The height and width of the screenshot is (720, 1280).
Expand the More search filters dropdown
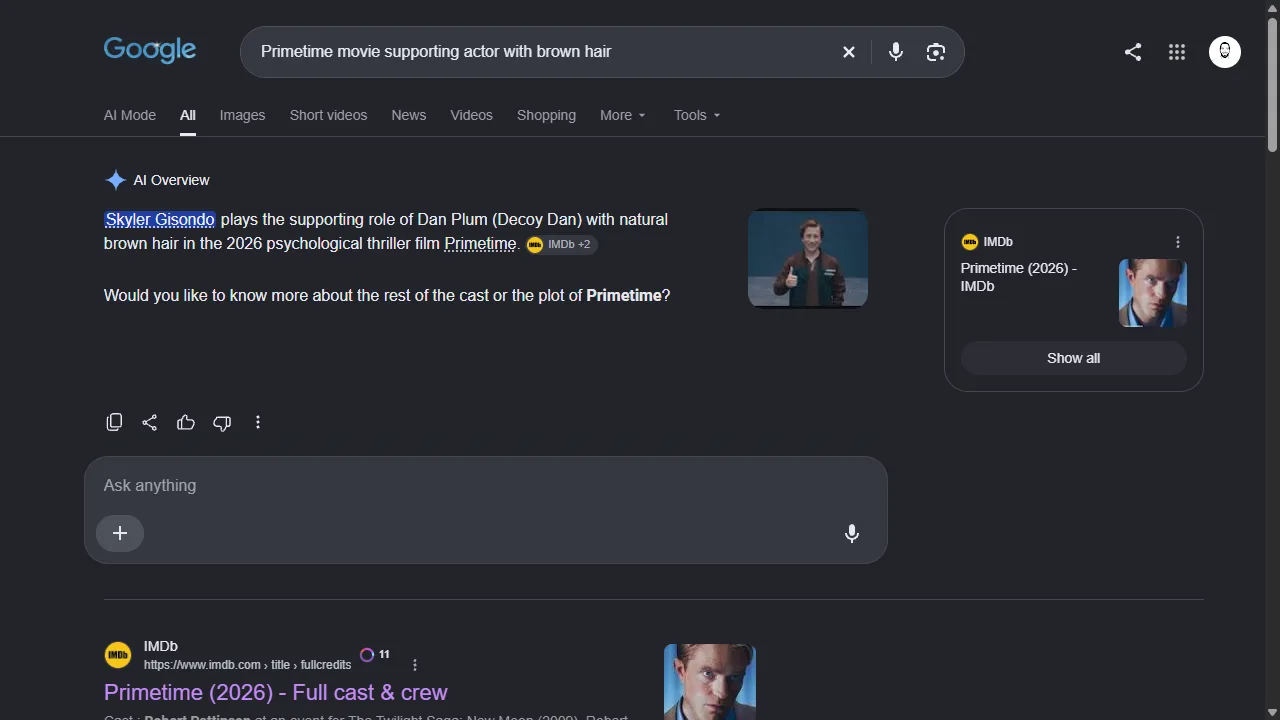point(623,115)
